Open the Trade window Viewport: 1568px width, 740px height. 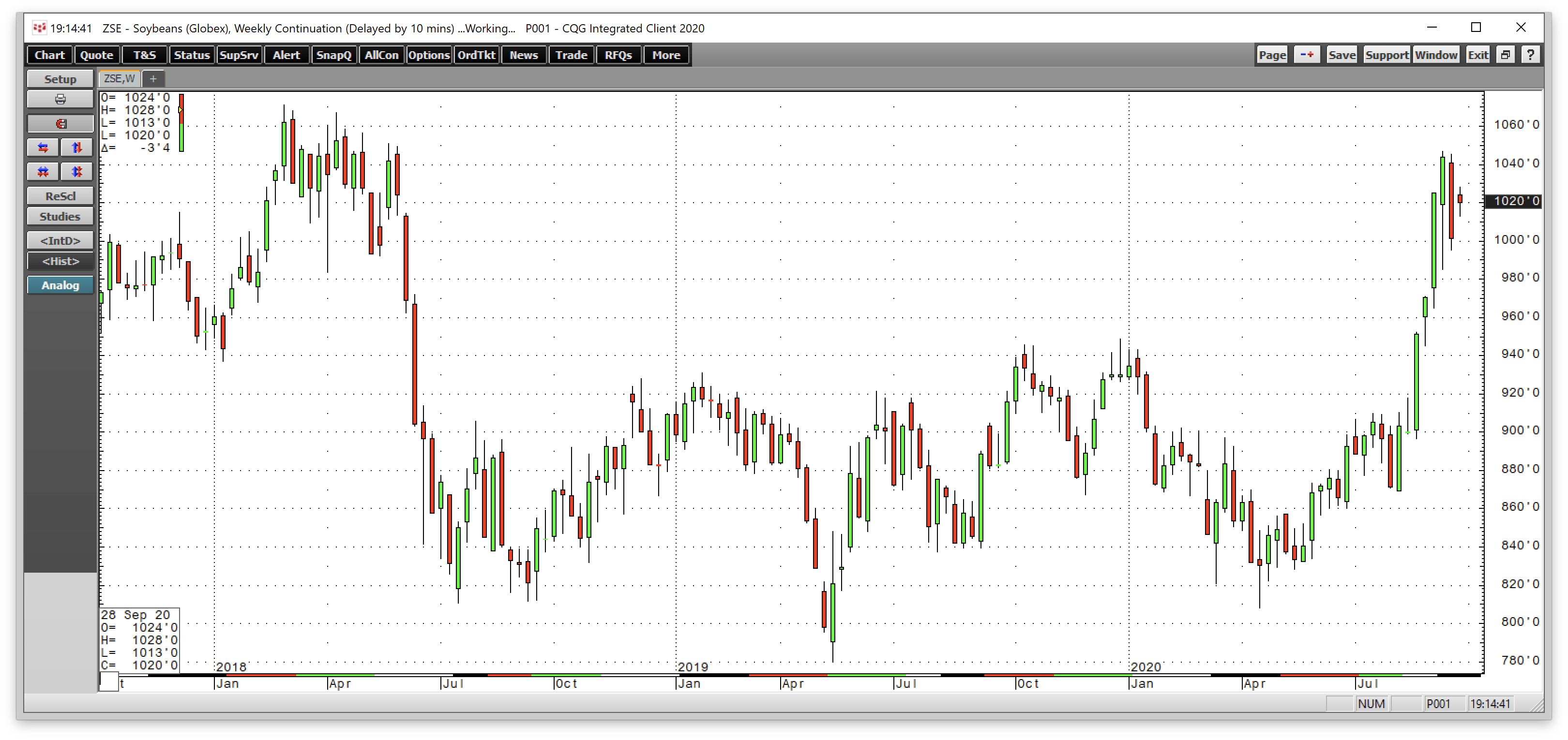click(571, 55)
